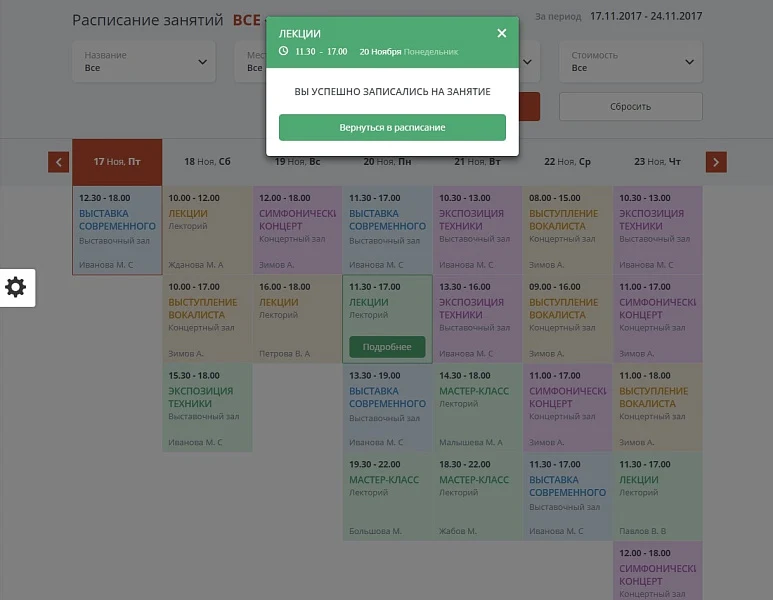Screen dimensions: 773x600
Task: Open Thursday 11.00 - 18.00 Выступление вокалиста
Action: pyautogui.click(x=658, y=408)
